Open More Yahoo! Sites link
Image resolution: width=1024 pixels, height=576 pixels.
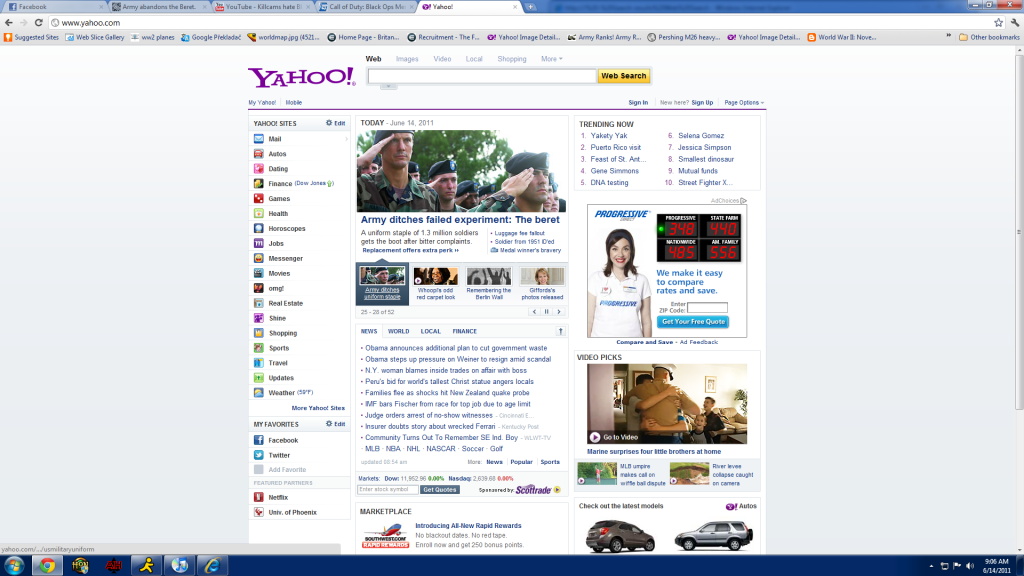point(318,408)
